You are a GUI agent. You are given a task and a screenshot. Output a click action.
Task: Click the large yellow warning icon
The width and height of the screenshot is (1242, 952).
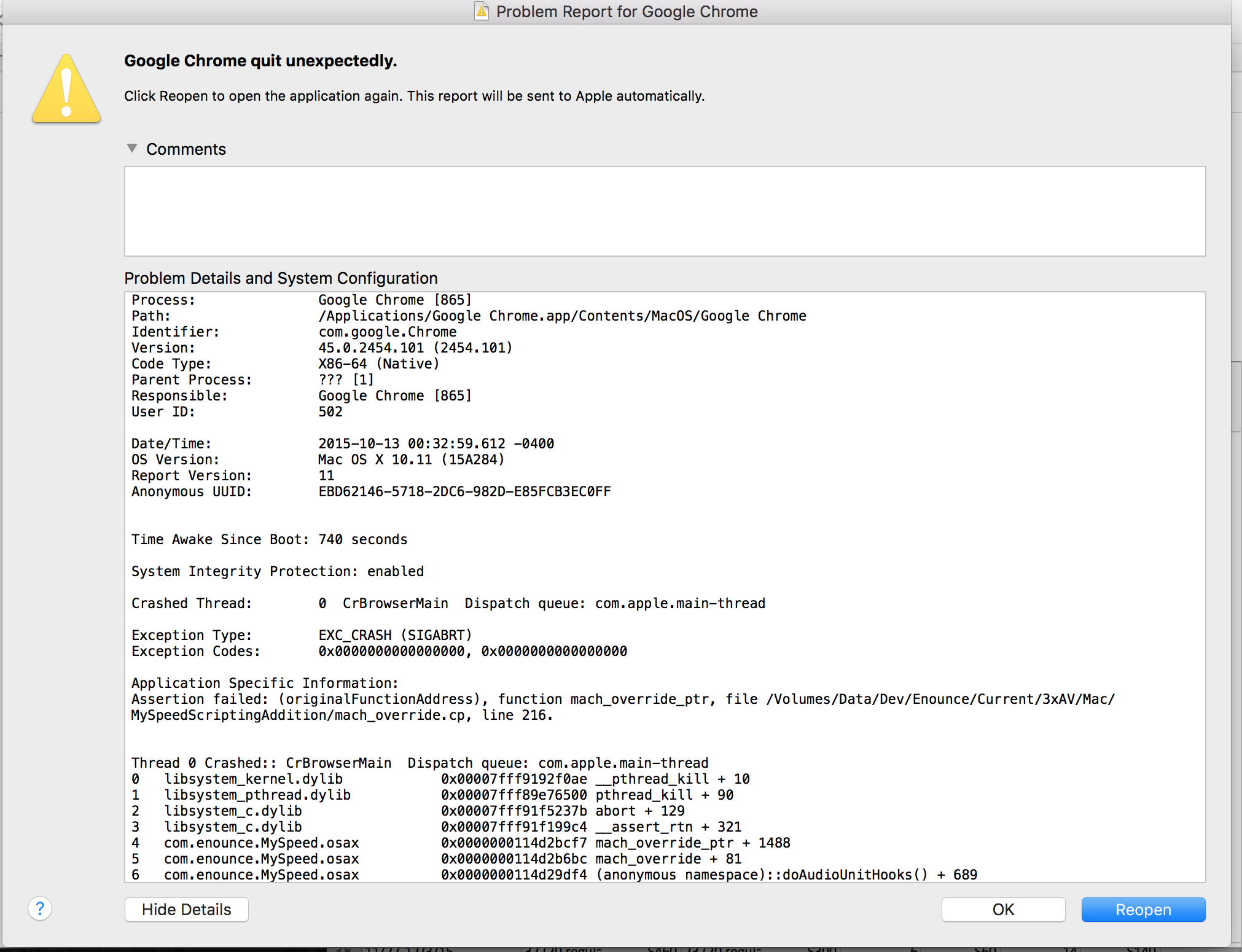coord(66,89)
